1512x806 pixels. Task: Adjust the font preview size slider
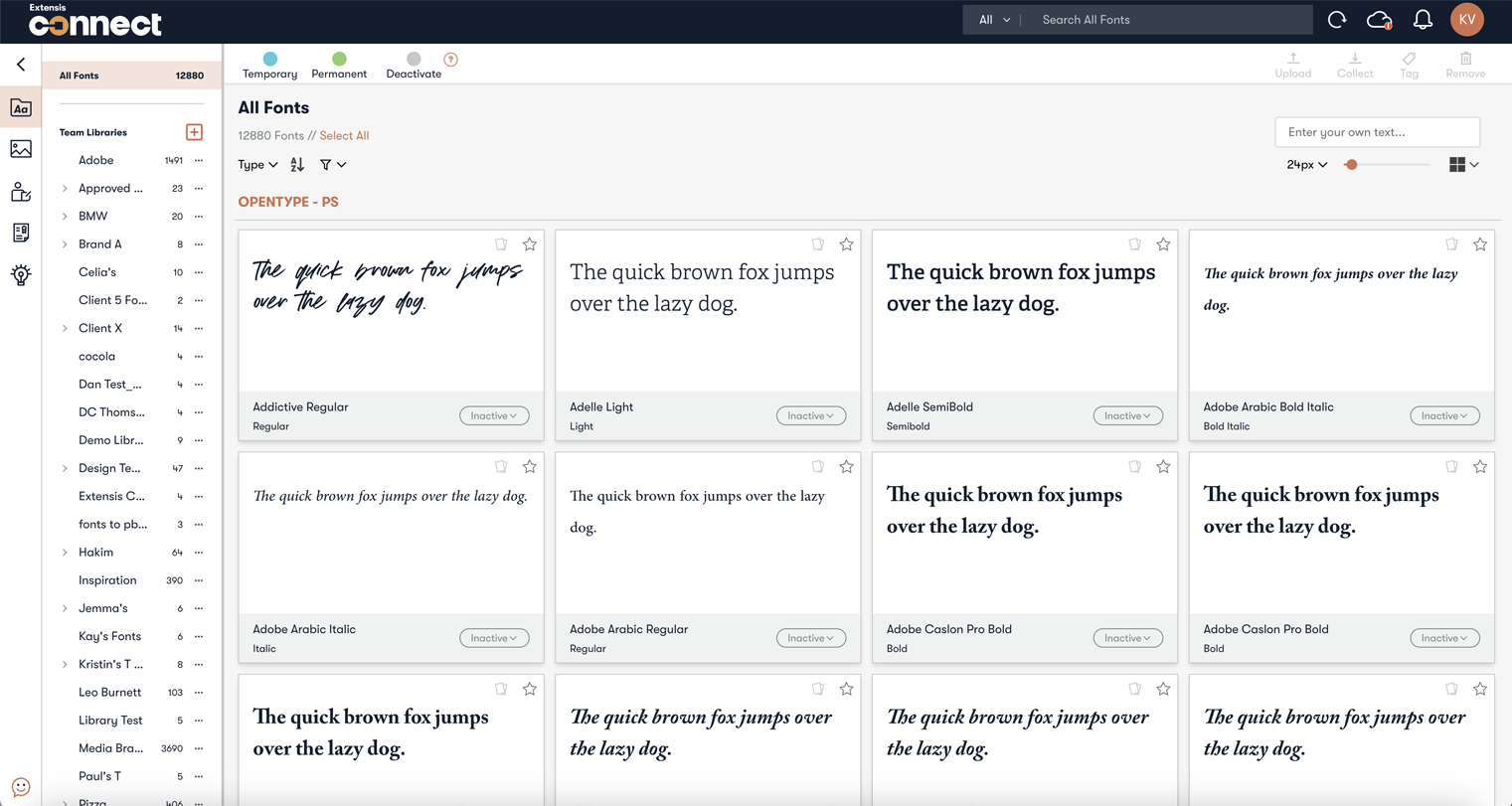pyautogui.click(x=1351, y=165)
